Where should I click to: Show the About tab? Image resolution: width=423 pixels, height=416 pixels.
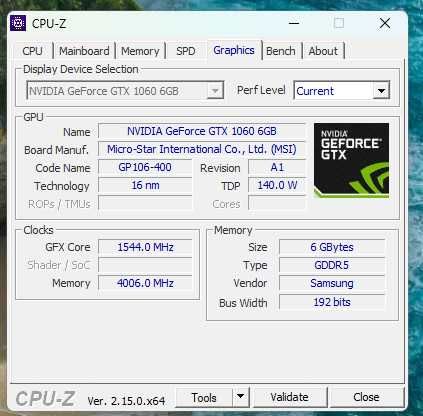tap(323, 51)
